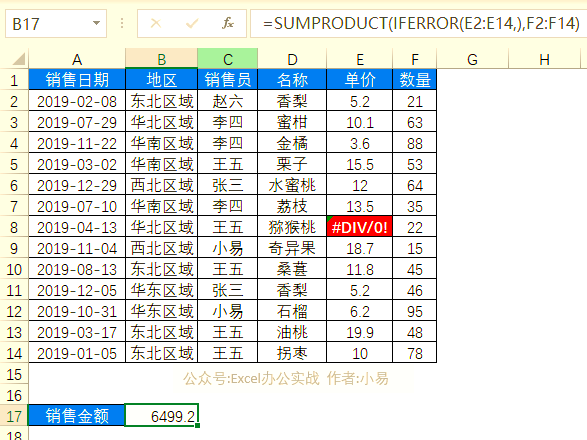
Task: Select the quantity cell 88
Action: pos(414,142)
